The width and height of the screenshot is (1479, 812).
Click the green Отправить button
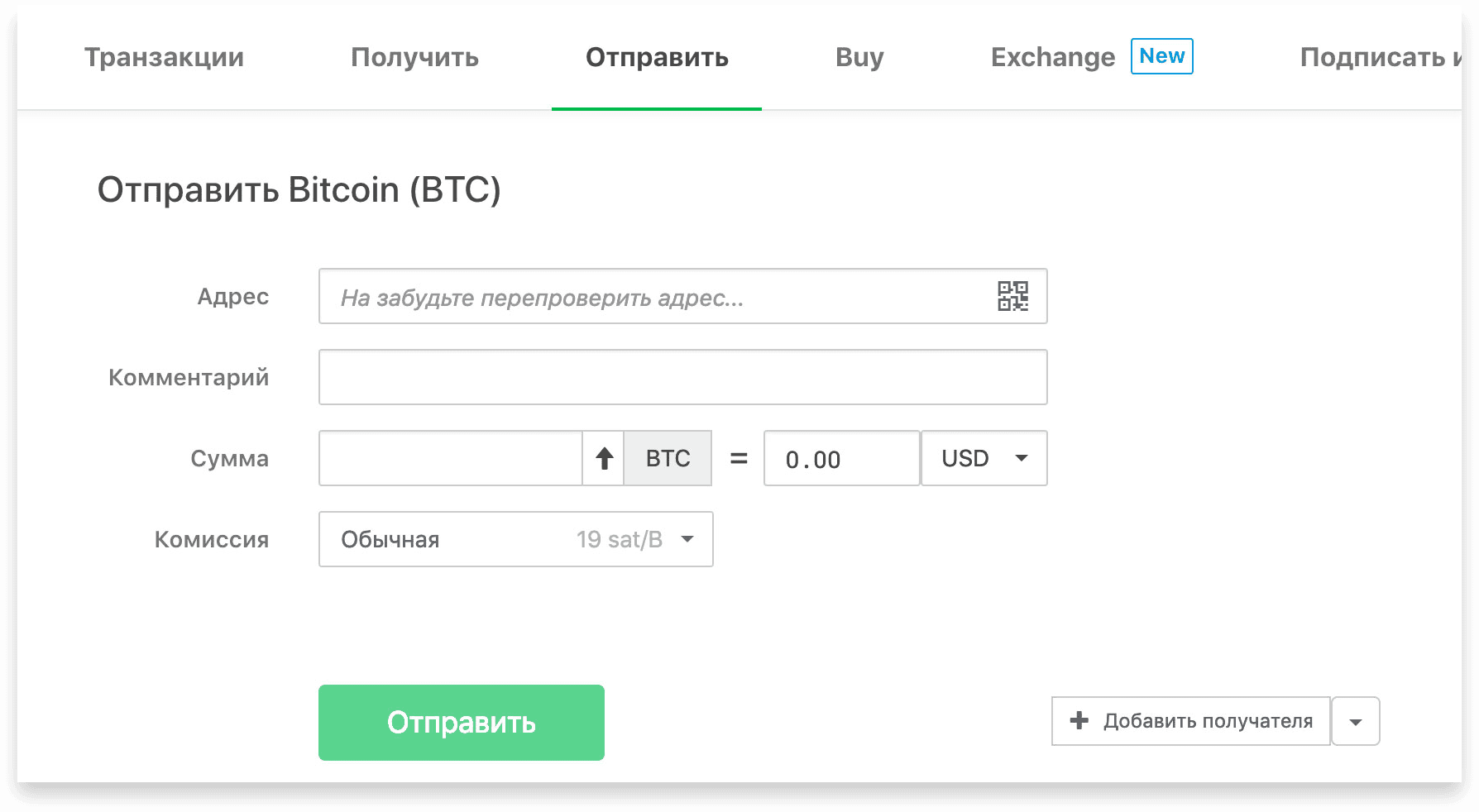point(462,723)
